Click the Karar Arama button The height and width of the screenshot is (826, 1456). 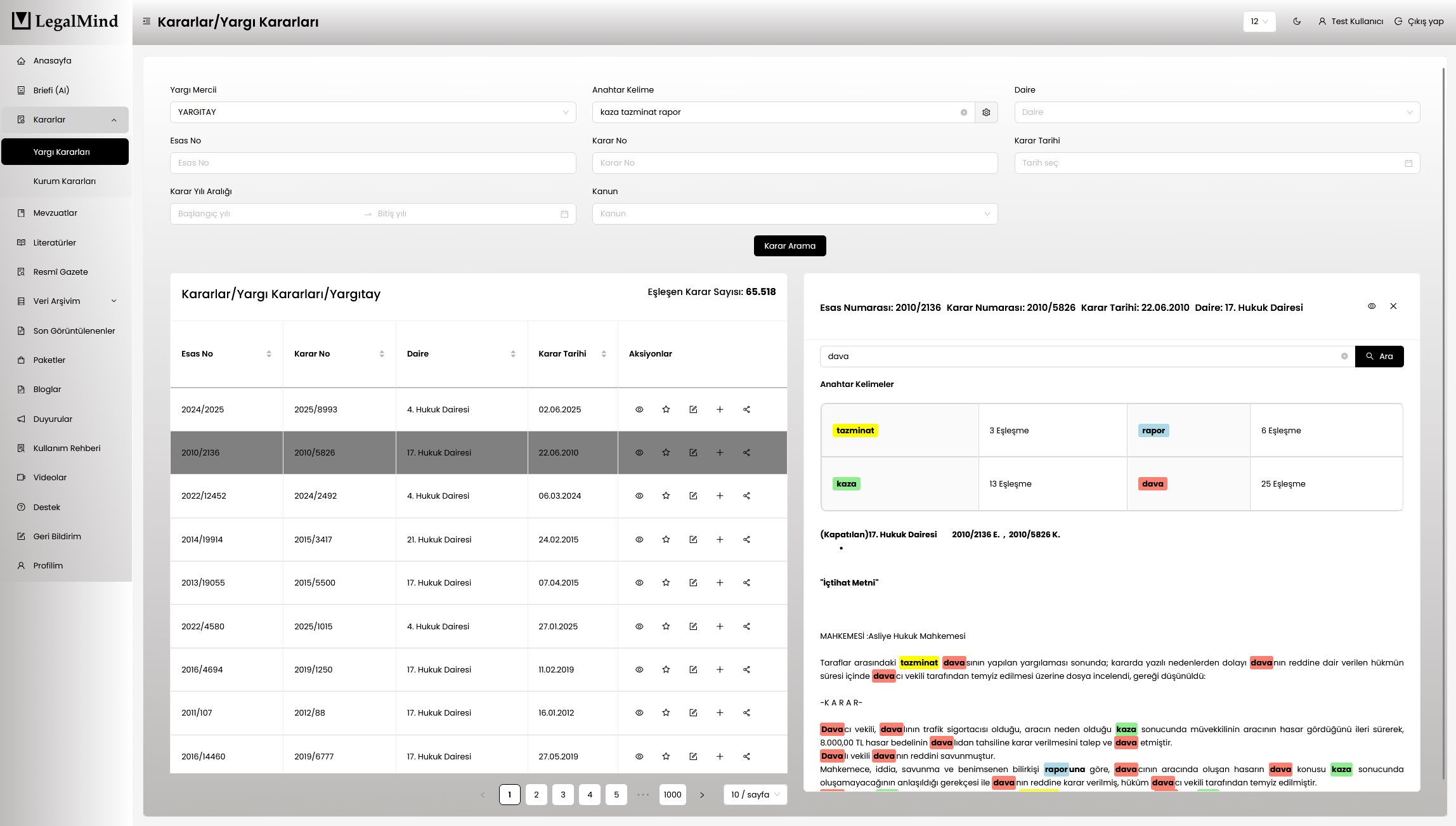pos(790,246)
